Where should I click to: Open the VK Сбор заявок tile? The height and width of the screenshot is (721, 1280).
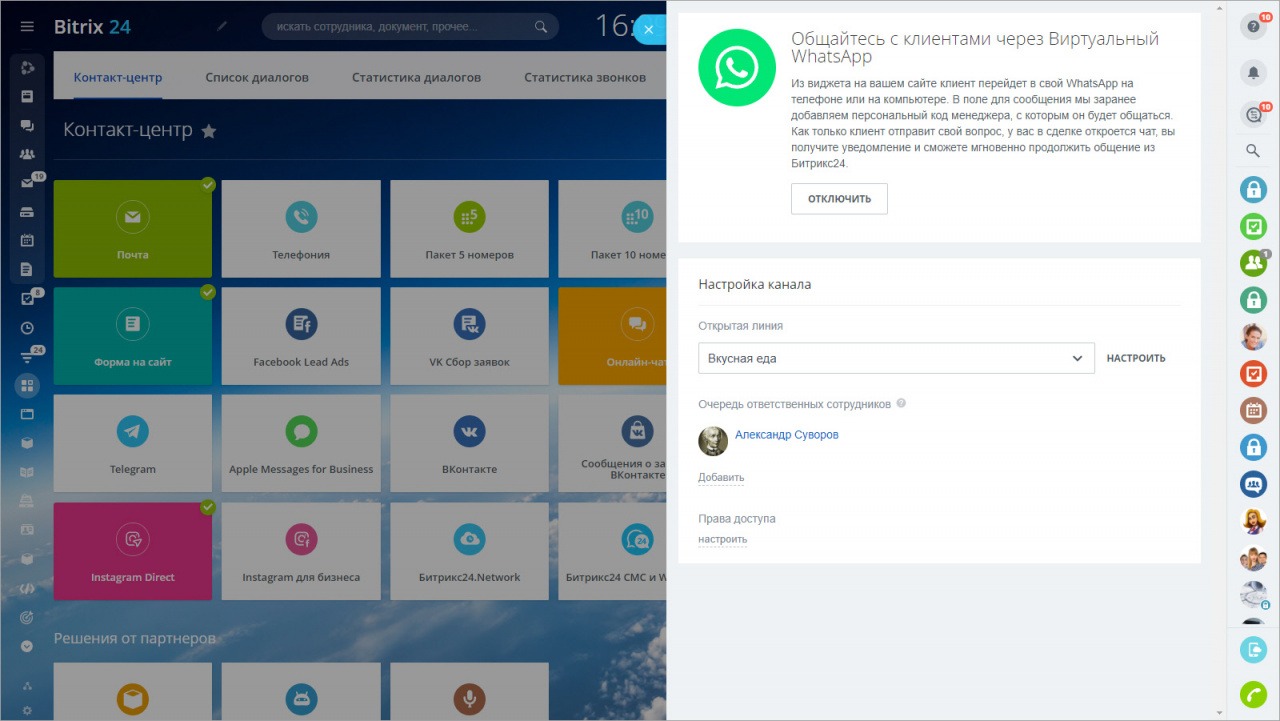(x=469, y=336)
